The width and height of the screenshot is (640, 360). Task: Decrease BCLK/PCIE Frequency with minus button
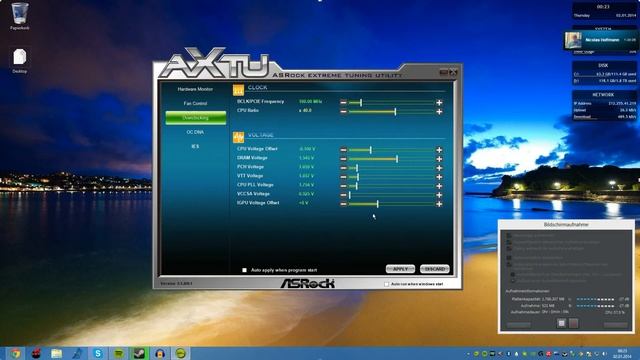[x=343, y=102]
